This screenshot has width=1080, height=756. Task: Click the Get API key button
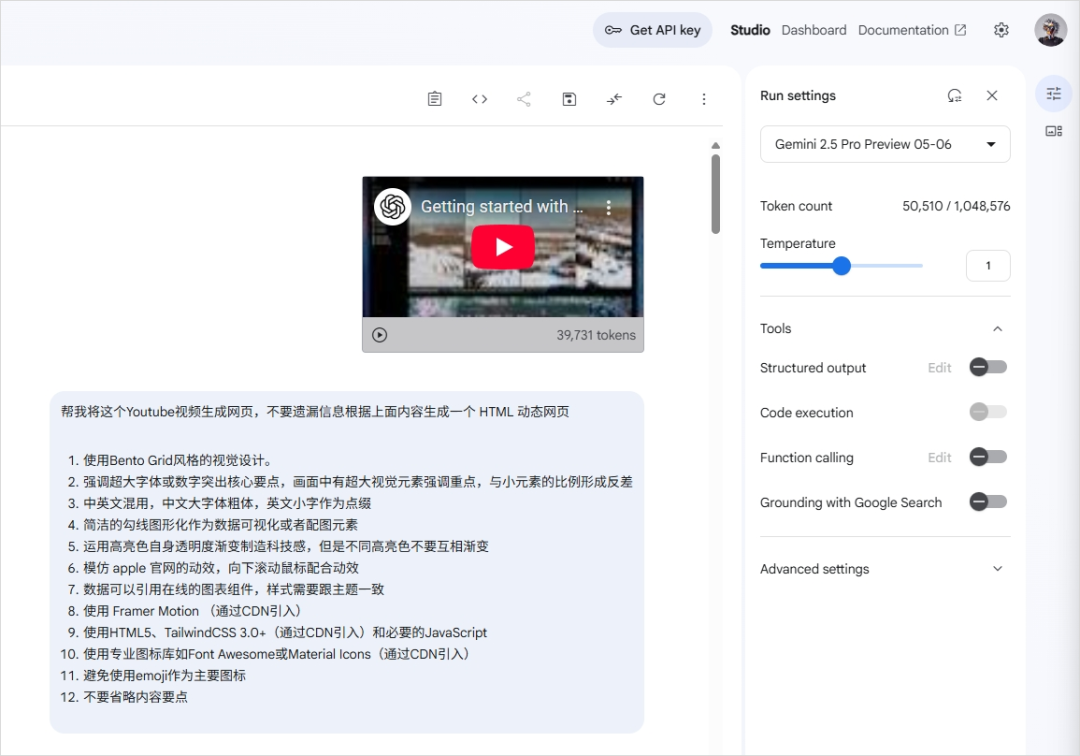(652, 30)
